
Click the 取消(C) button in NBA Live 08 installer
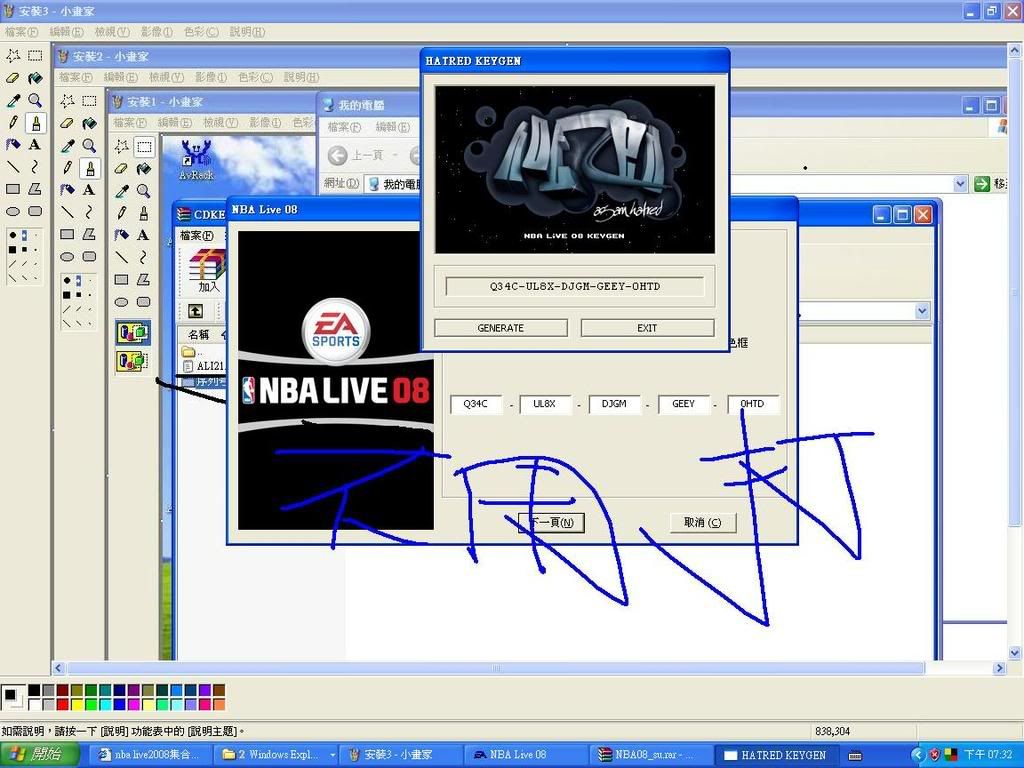pyautogui.click(x=703, y=522)
